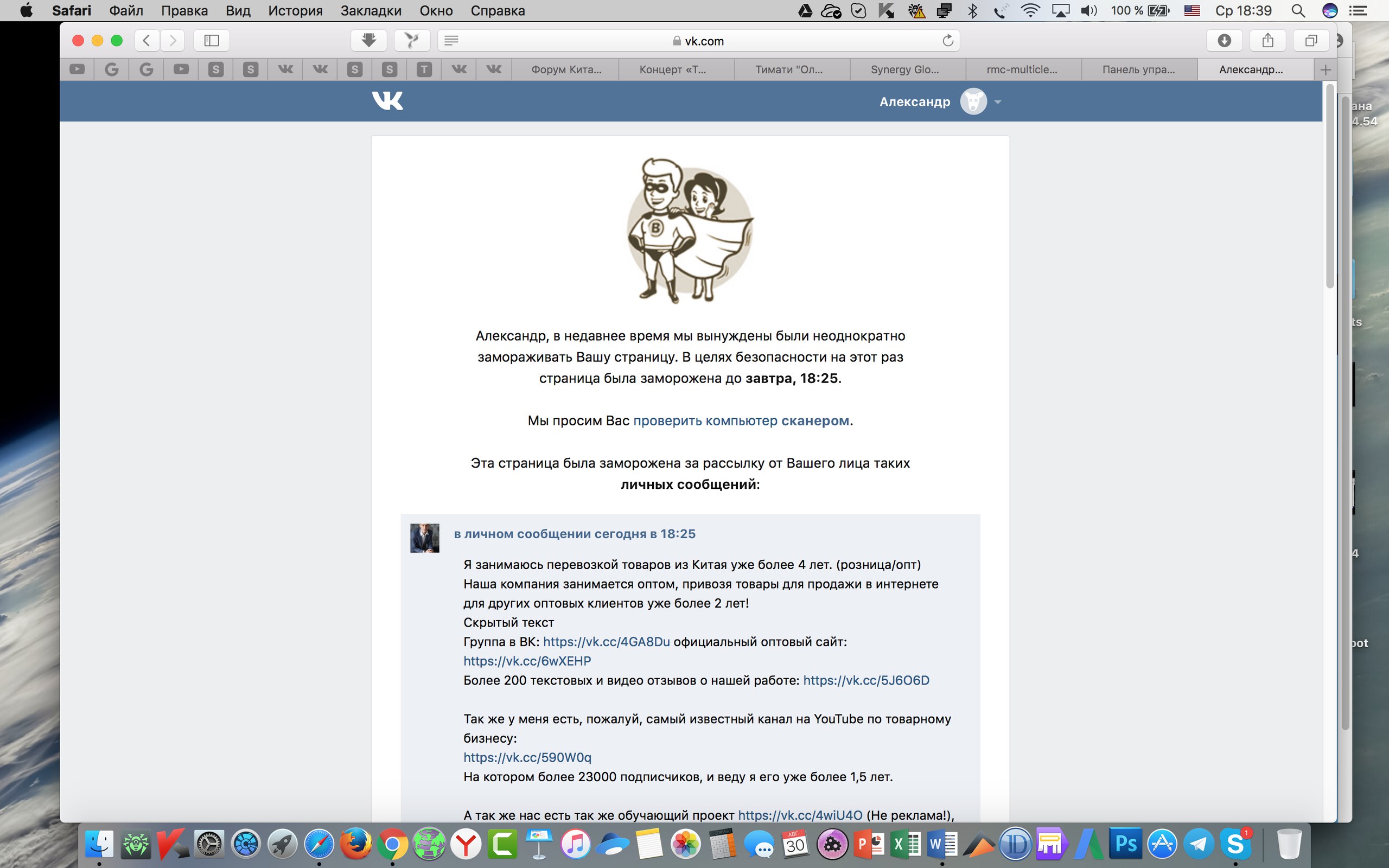Open the Photos app in Dock

point(685,844)
